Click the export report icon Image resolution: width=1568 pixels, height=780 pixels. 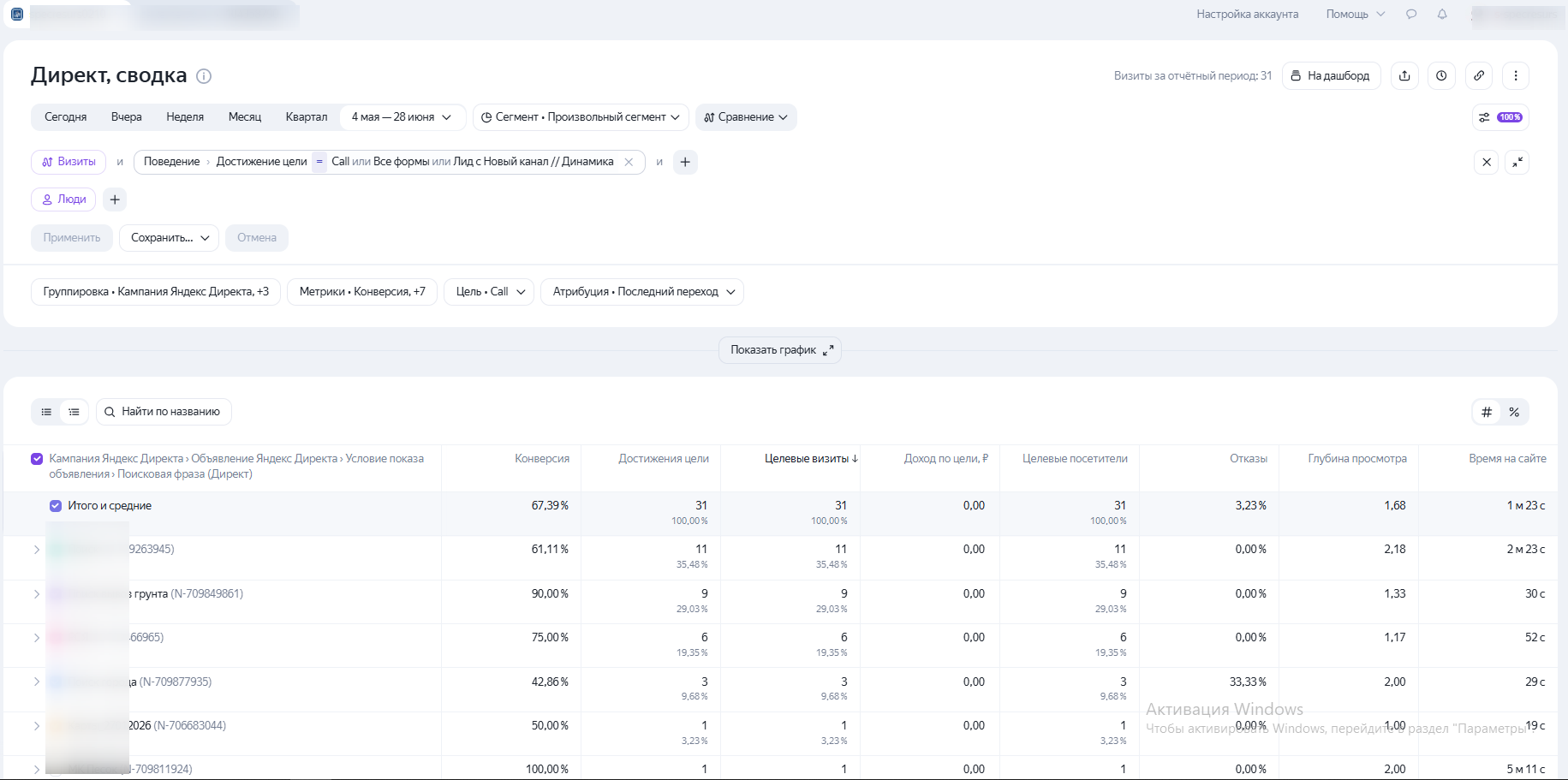point(1404,75)
